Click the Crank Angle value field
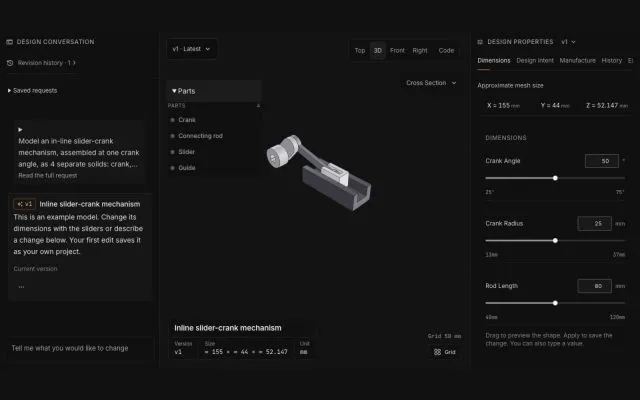Viewport: 640px width, 400px height. 602,161
